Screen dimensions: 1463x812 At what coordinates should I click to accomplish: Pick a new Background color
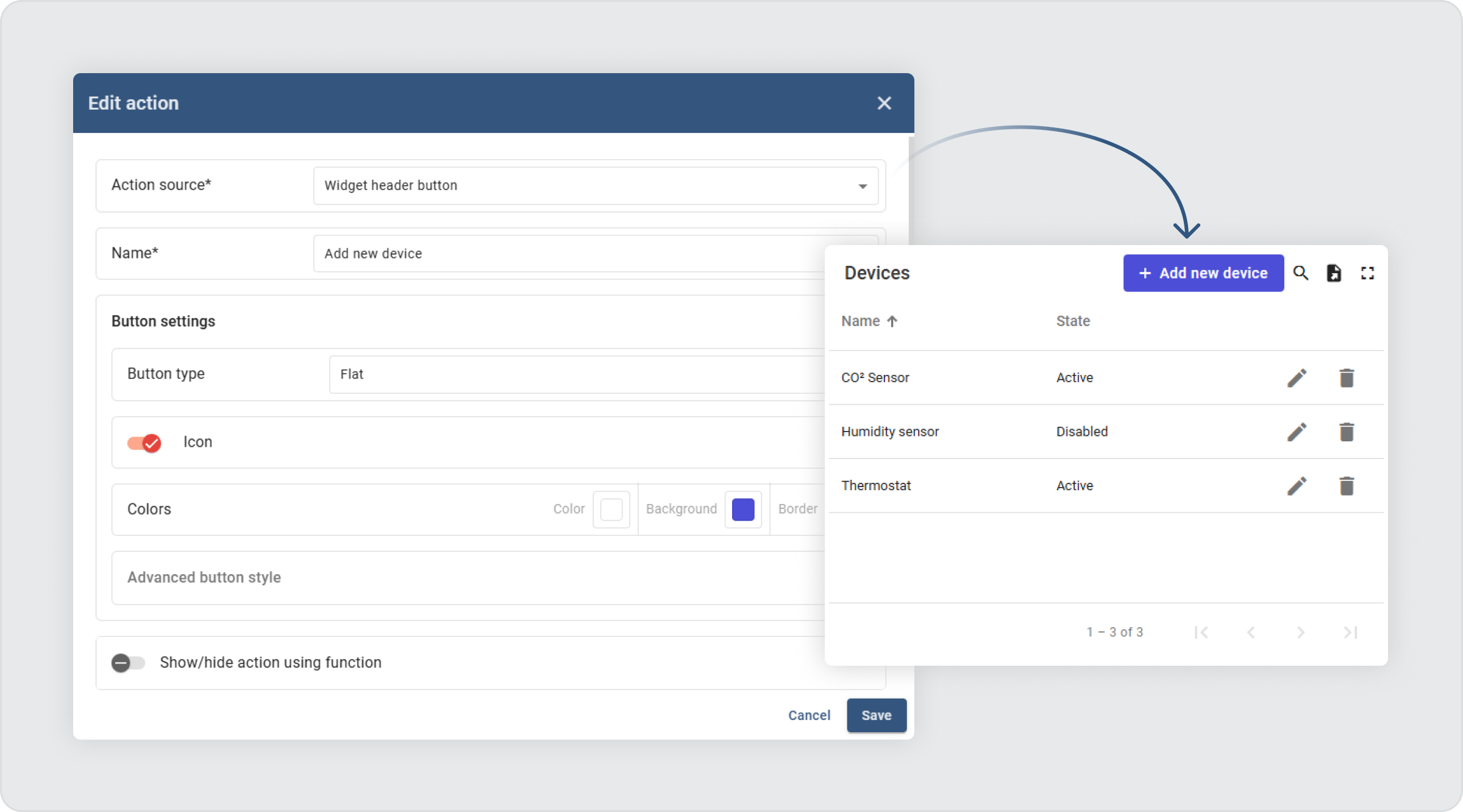tap(742, 509)
